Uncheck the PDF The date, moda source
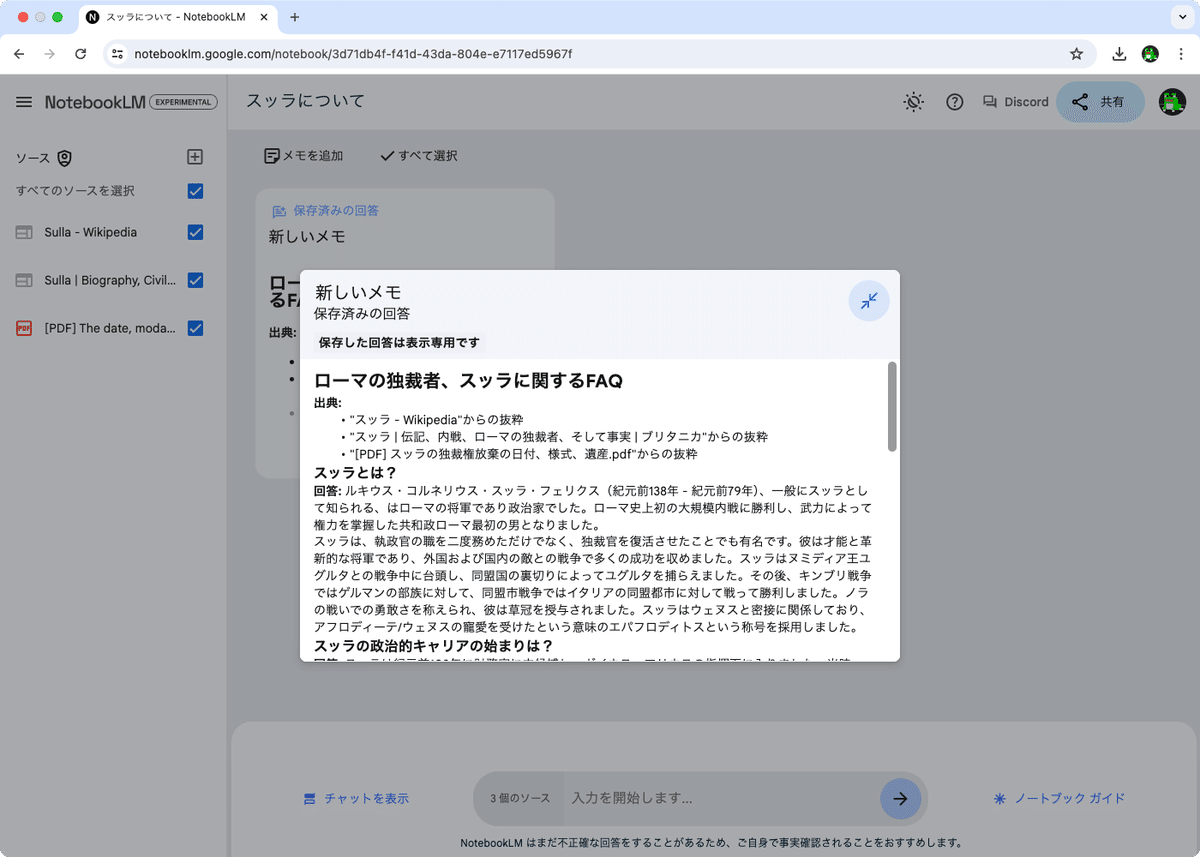This screenshot has width=1200, height=857. 195,328
